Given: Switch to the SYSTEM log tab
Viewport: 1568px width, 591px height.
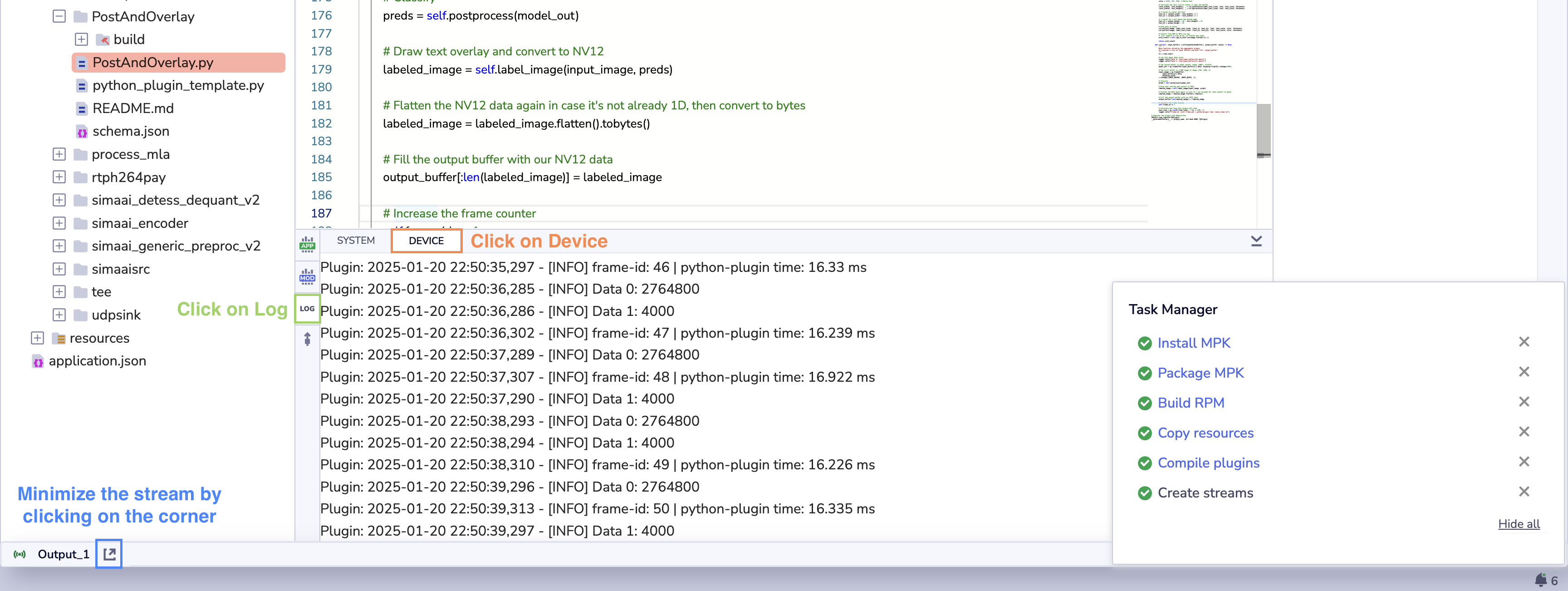Looking at the screenshot, I should pyautogui.click(x=356, y=241).
